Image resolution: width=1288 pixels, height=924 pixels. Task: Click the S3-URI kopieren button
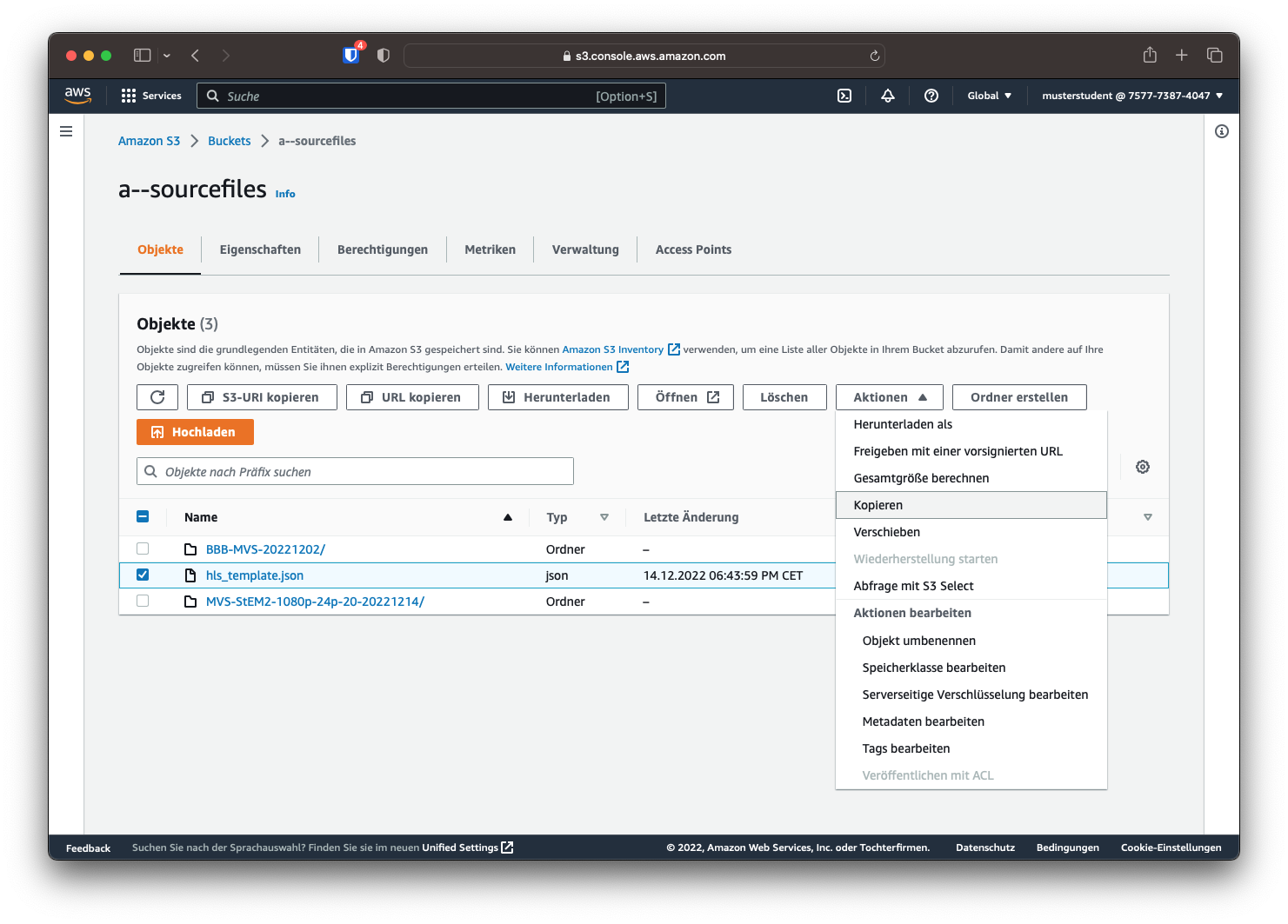coord(262,397)
